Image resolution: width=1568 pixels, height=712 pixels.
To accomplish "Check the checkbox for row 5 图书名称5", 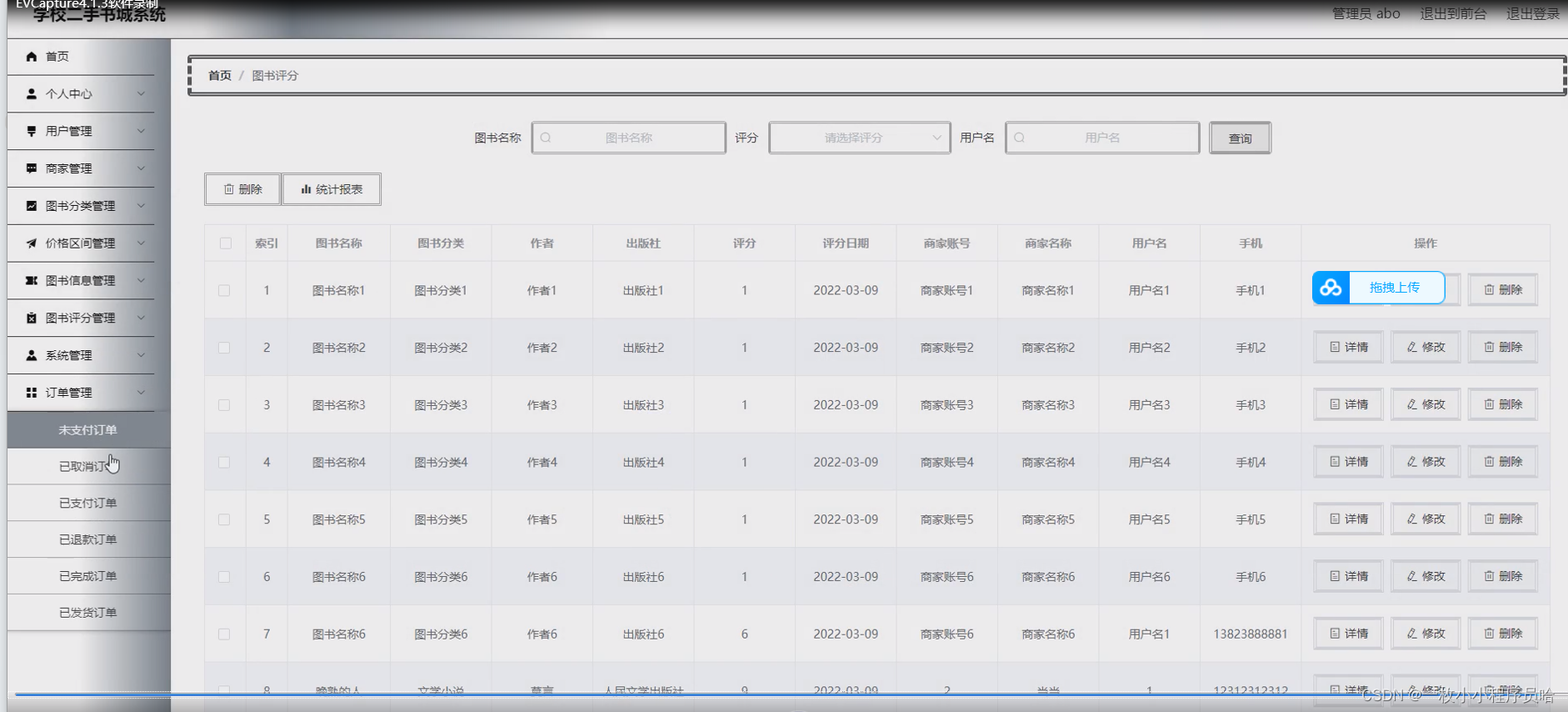I will point(224,519).
